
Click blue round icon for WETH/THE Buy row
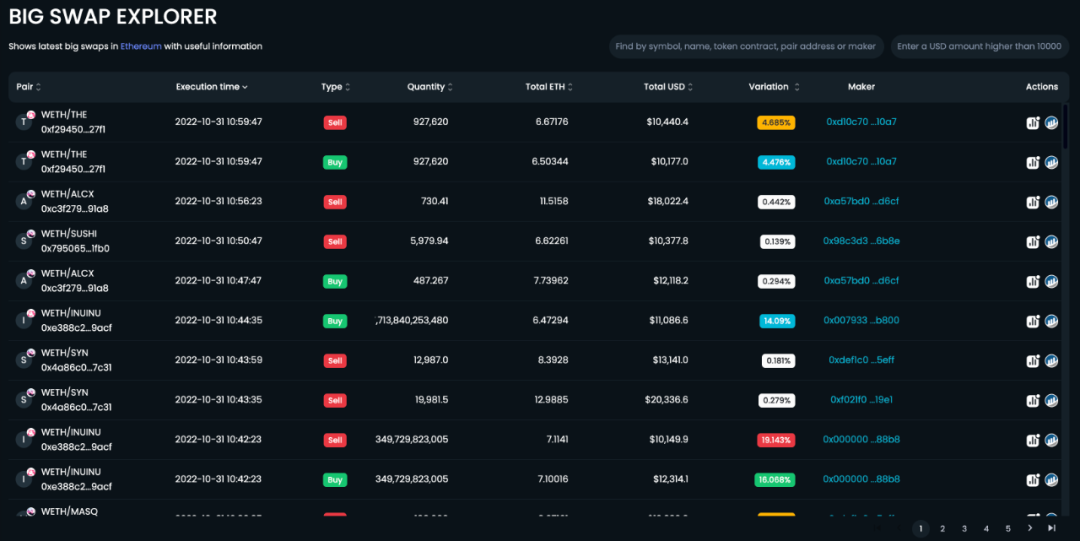(x=1051, y=162)
